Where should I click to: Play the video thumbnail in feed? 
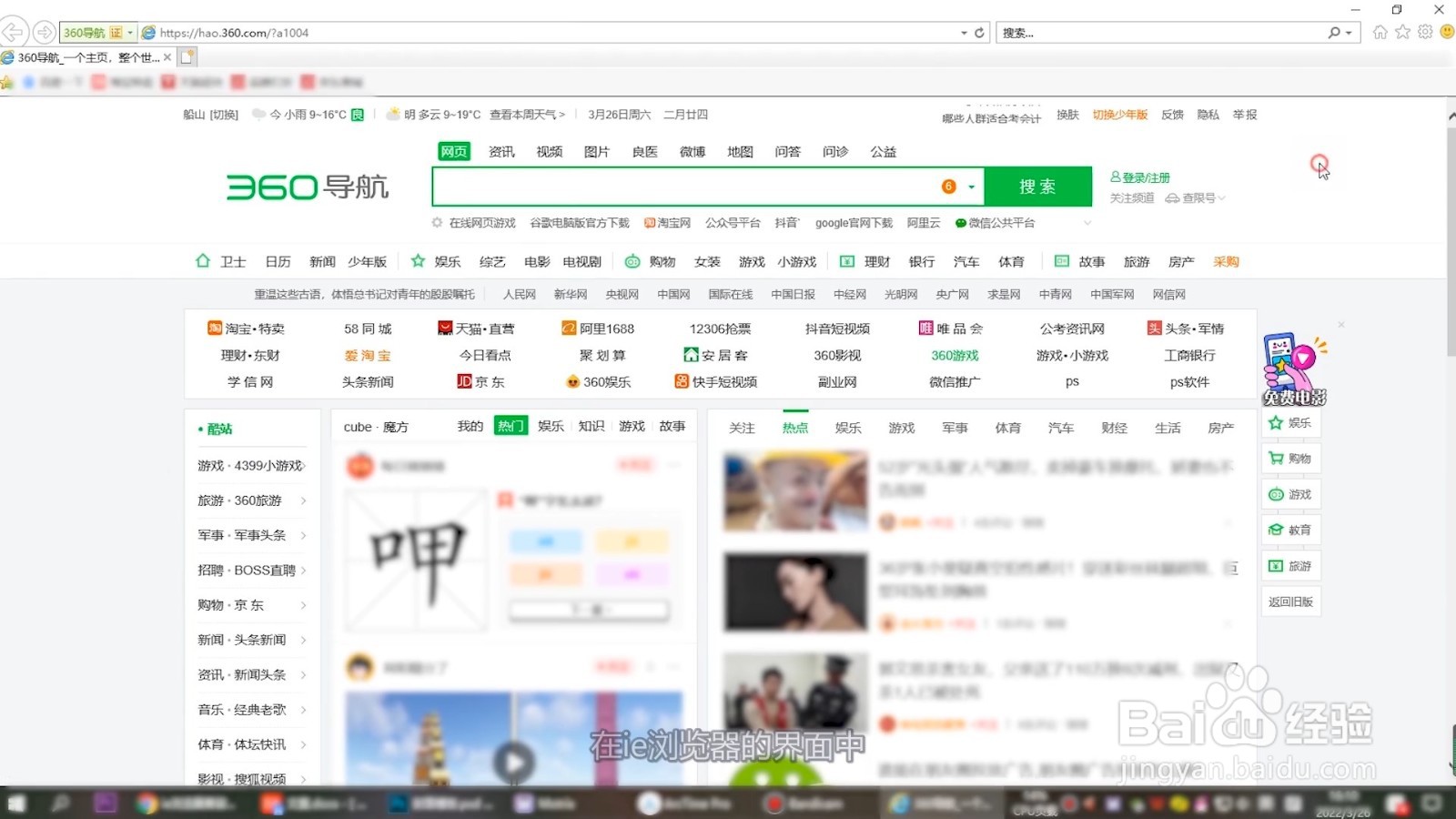click(514, 763)
